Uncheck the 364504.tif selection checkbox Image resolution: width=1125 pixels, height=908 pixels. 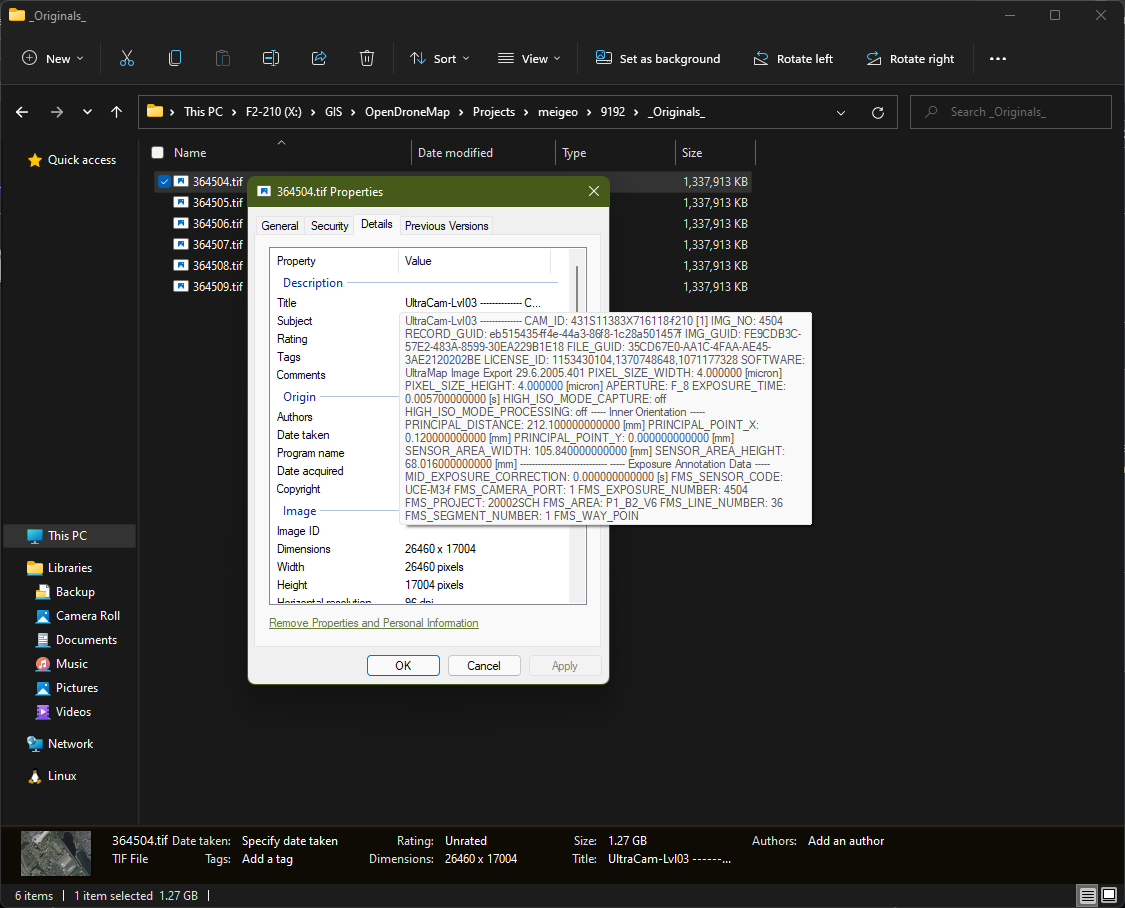pos(164,181)
